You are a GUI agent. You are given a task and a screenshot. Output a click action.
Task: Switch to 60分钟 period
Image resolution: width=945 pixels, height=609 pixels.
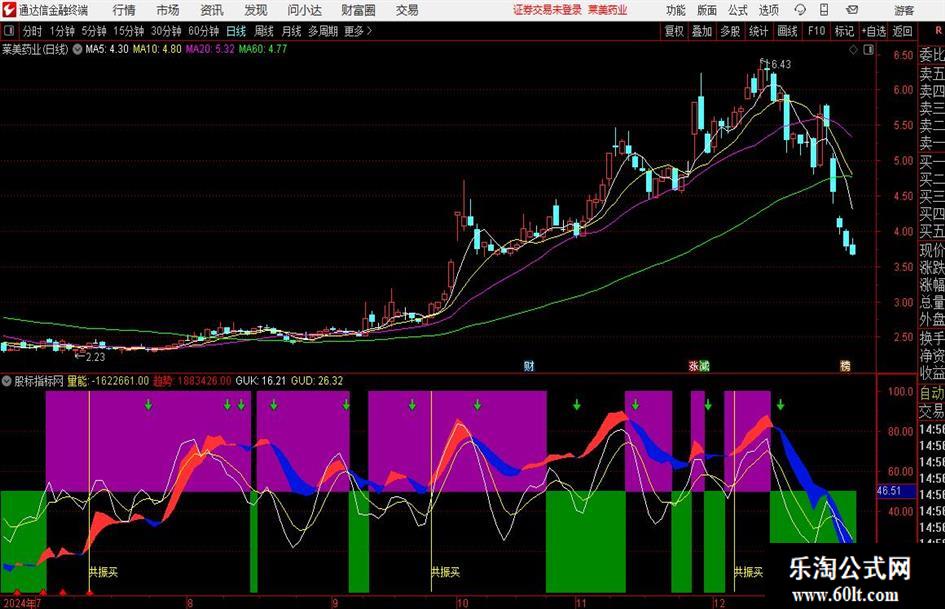point(203,31)
